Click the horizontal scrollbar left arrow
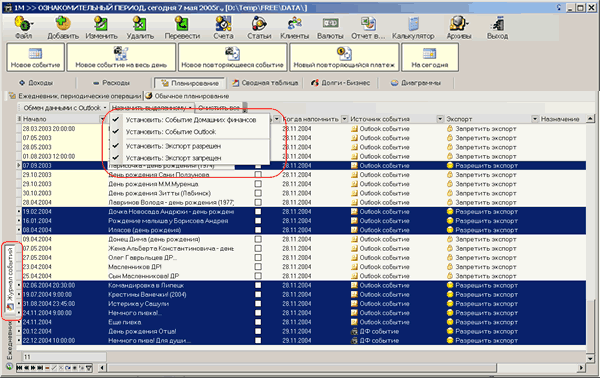Viewport: 600px width, 378px height. (x=102, y=368)
